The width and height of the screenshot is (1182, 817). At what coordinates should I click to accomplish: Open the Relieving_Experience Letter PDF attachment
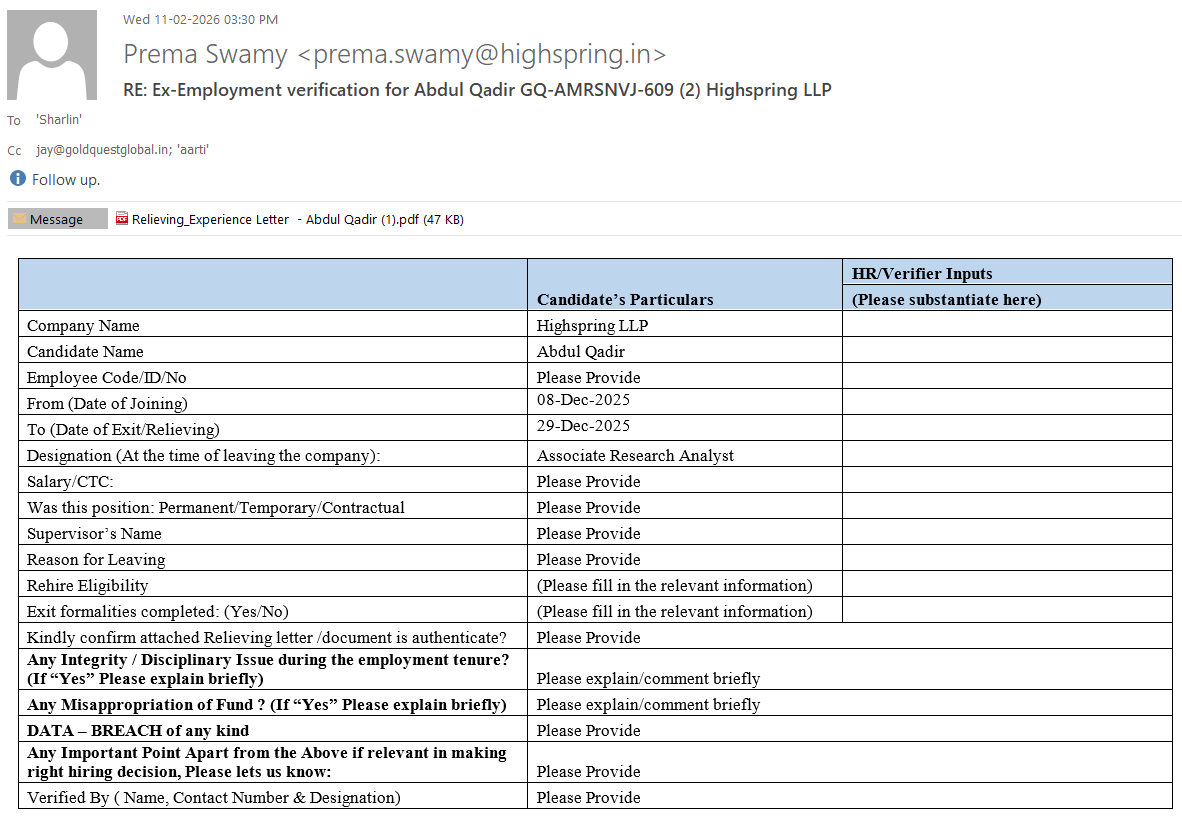pyautogui.click(x=296, y=219)
